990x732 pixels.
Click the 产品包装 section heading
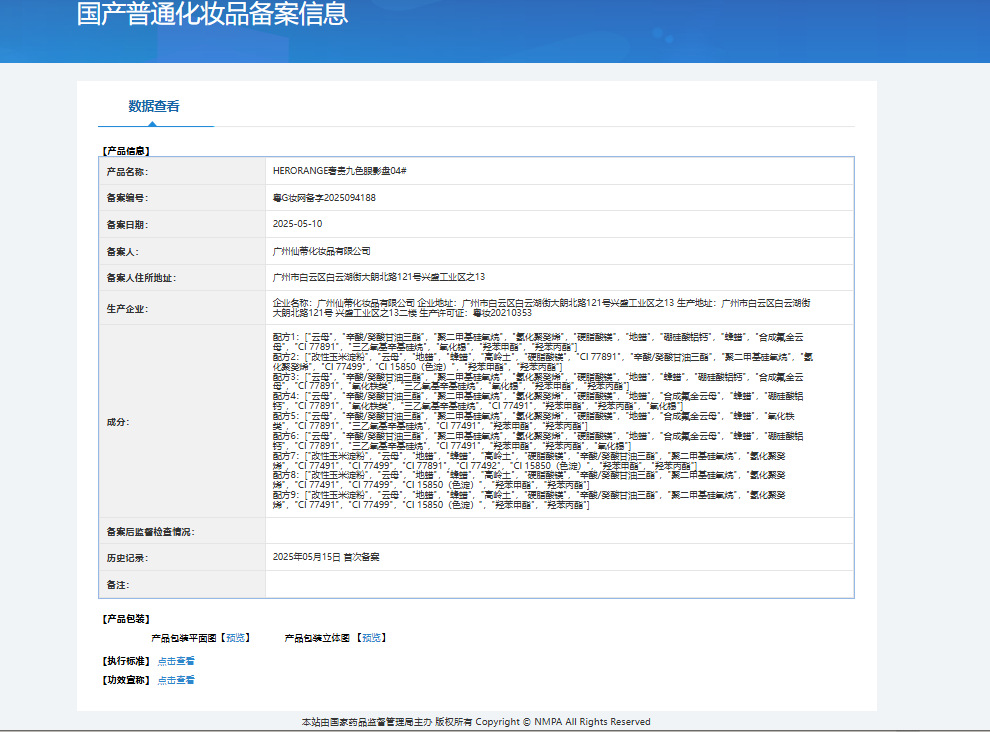click(126, 619)
